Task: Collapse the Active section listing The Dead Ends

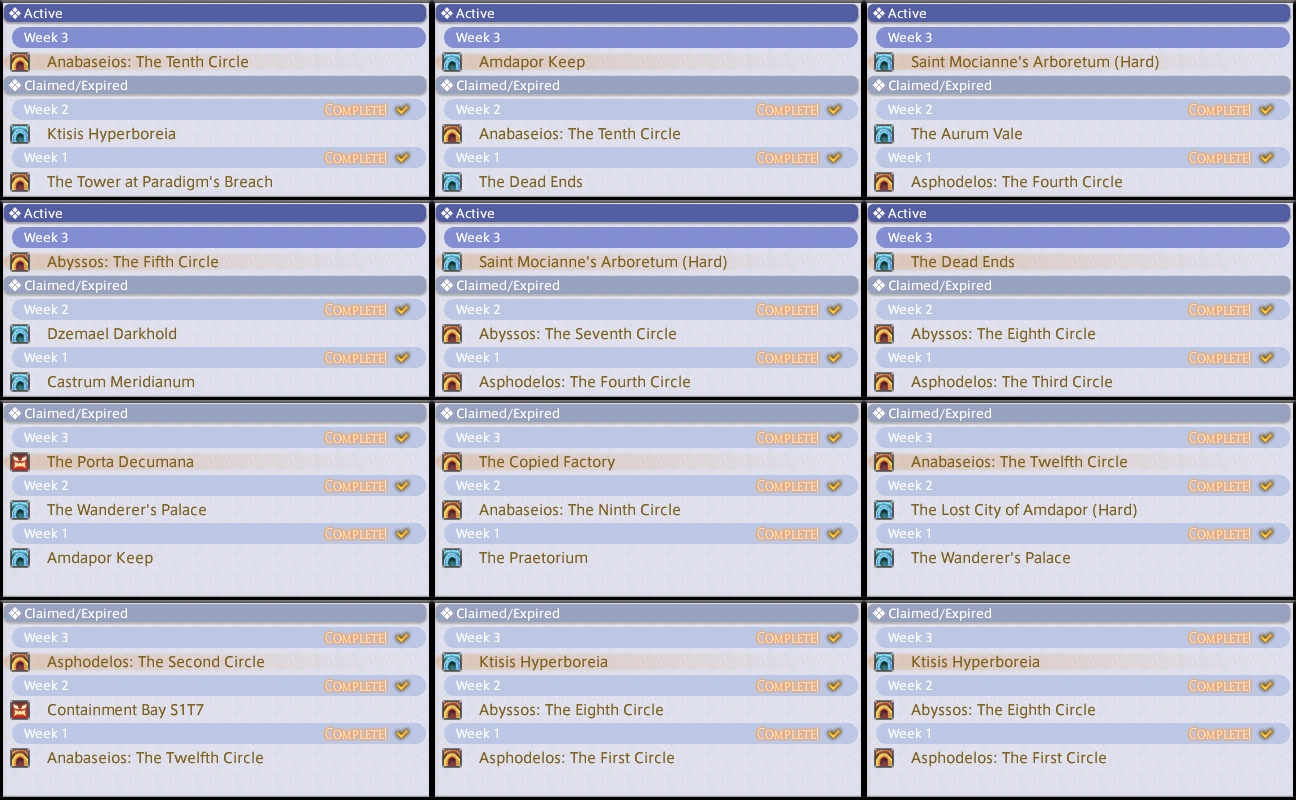Action: (1079, 214)
